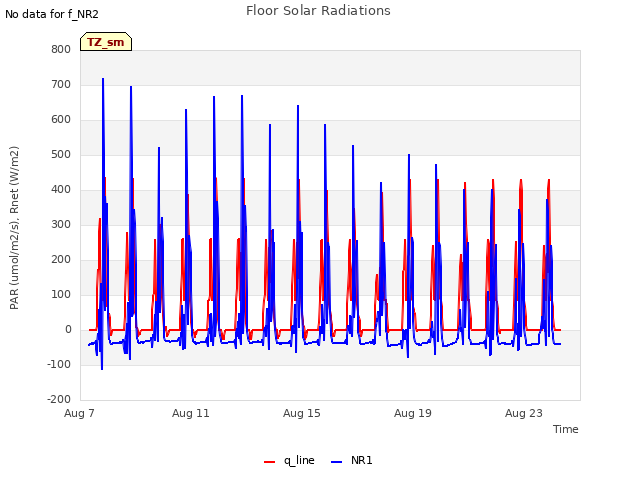Toggle the NR1 legend entry
The height and width of the screenshot is (480, 640).
tap(351, 460)
